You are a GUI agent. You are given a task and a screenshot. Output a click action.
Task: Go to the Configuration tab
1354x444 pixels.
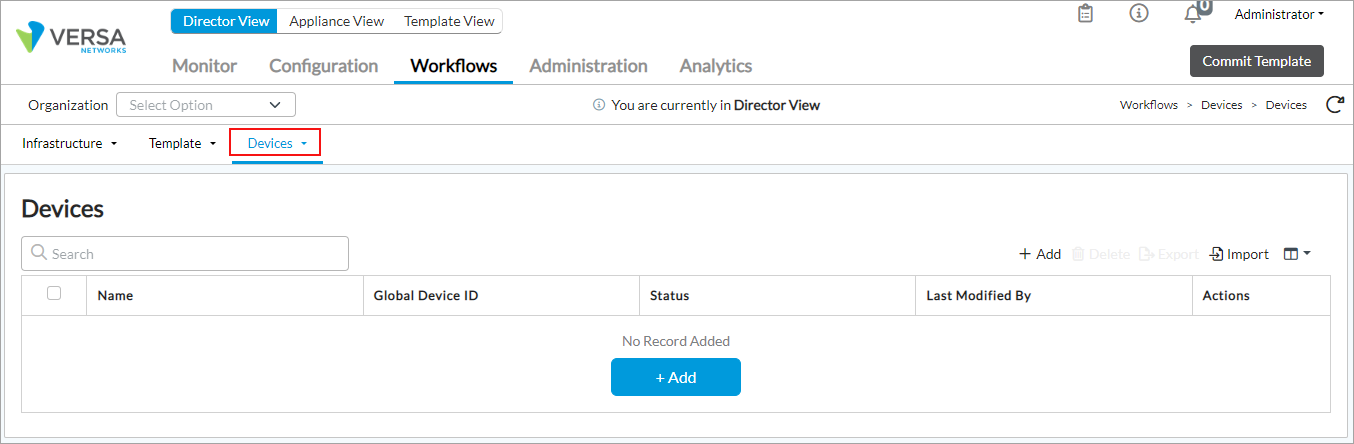[x=323, y=66]
